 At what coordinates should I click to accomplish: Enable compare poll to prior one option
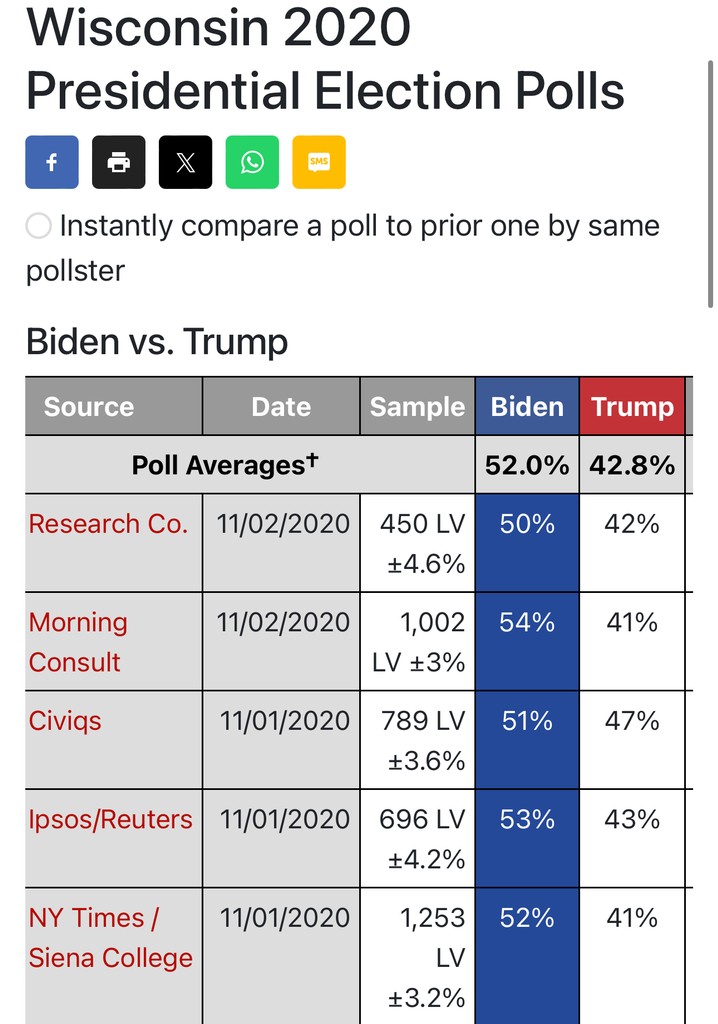pos(39,226)
